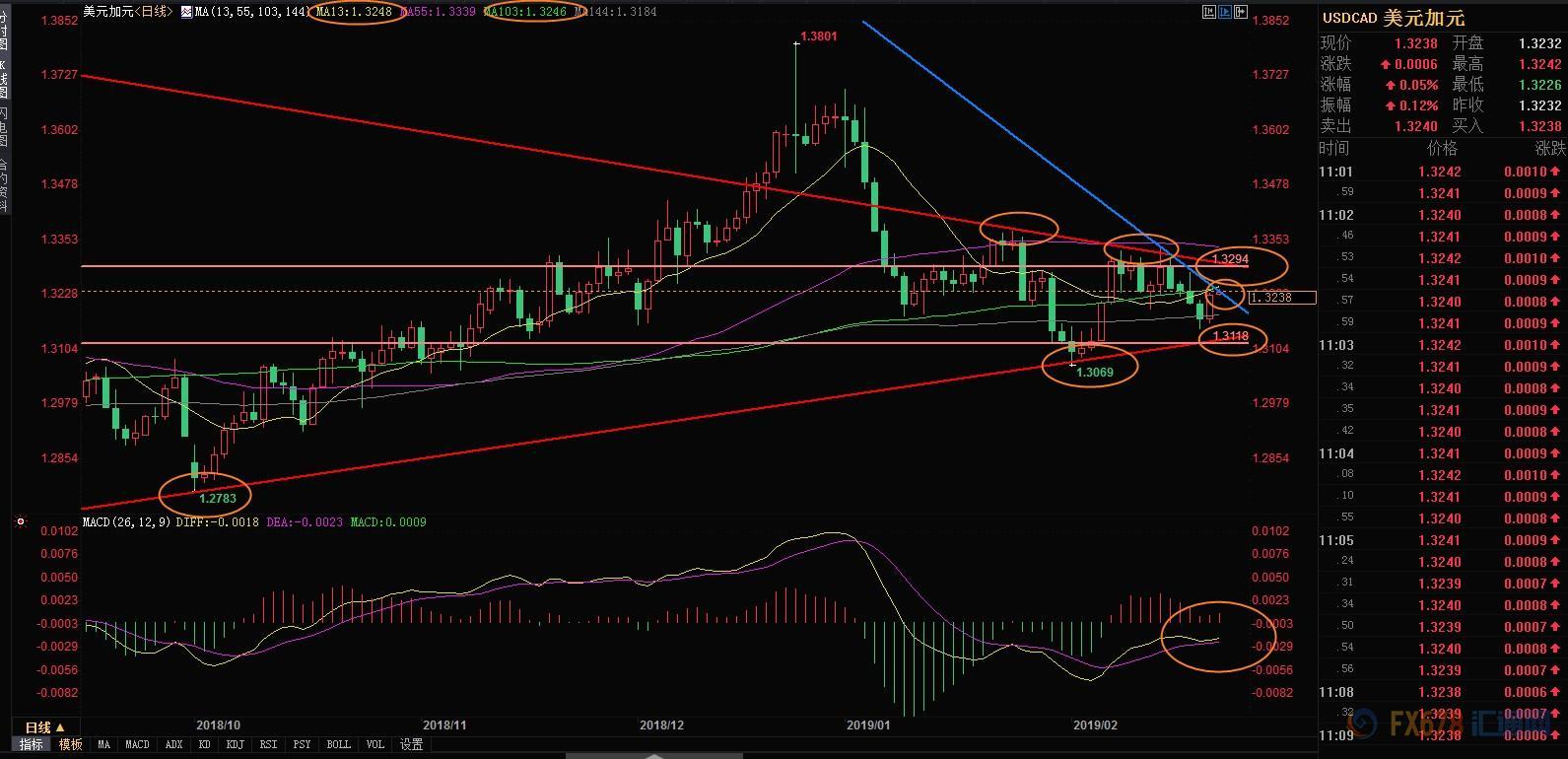1568x759 pixels.
Task: Click the 2019/01 date label on time axis
Action: point(868,725)
